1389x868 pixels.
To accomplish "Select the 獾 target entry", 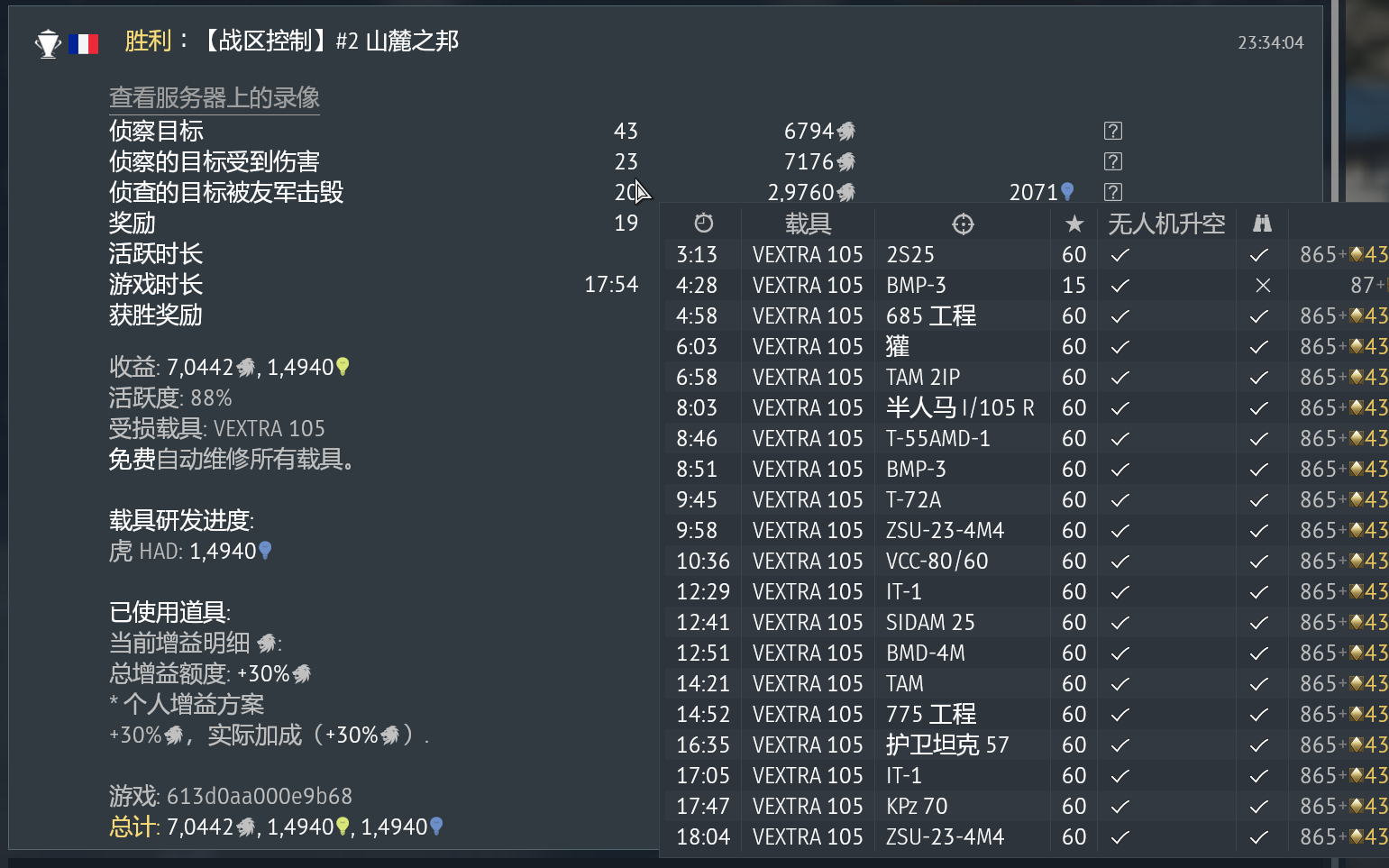I will [898, 347].
